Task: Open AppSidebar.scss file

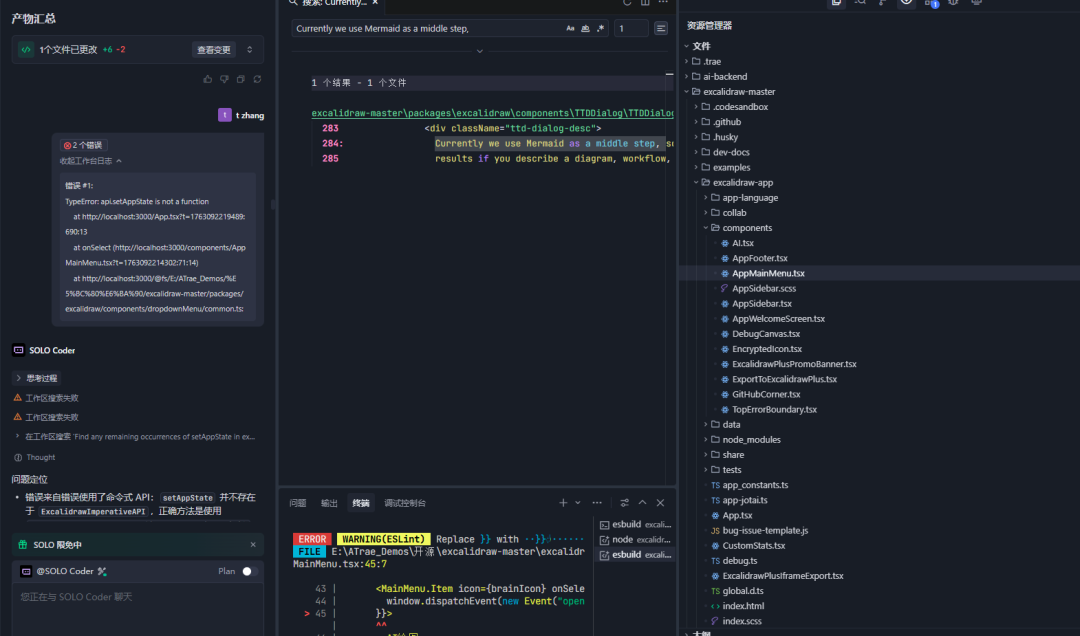Action: pyautogui.click(x=763, y=289)
